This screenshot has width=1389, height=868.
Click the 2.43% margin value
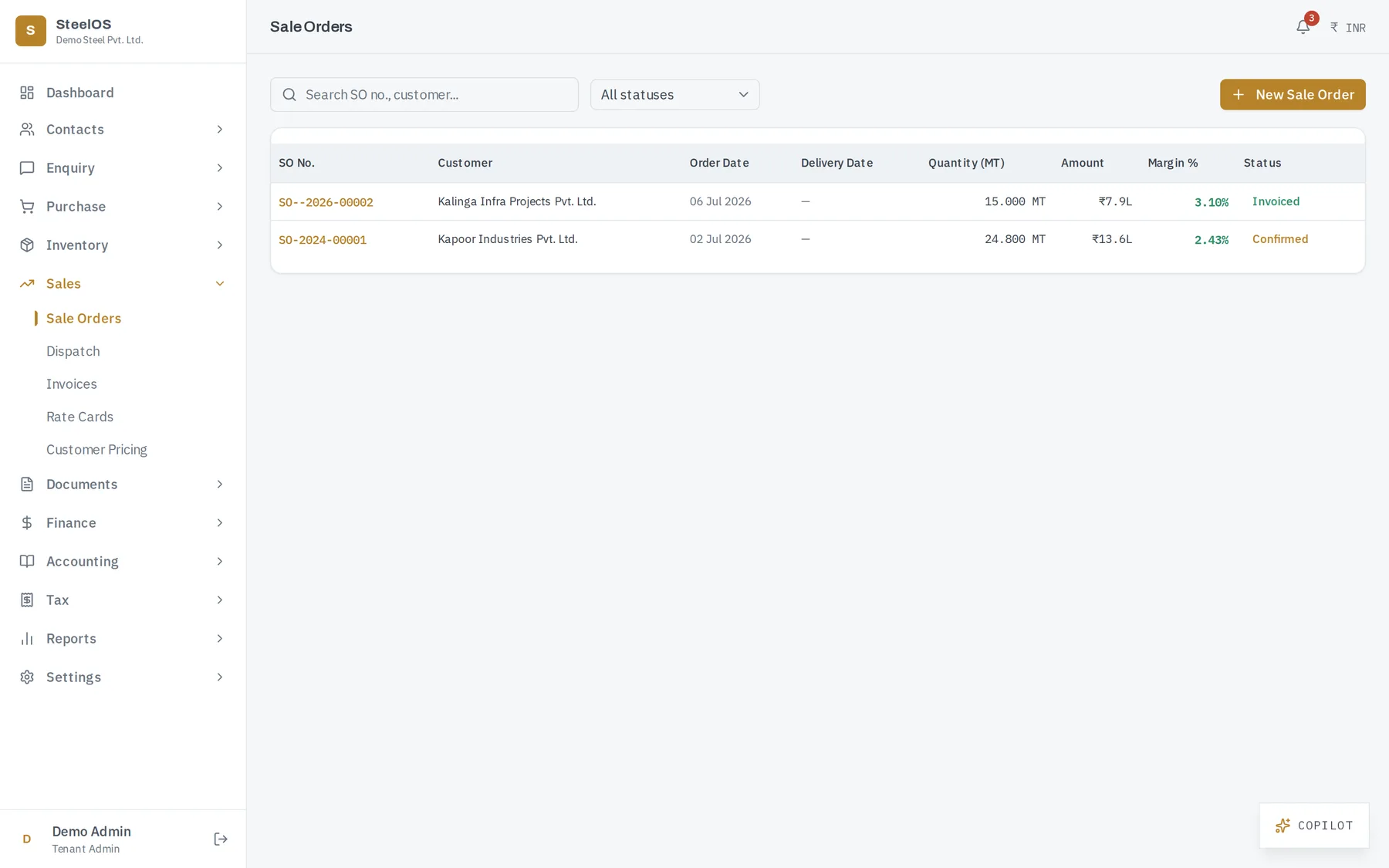click(x=1212, y=240)
